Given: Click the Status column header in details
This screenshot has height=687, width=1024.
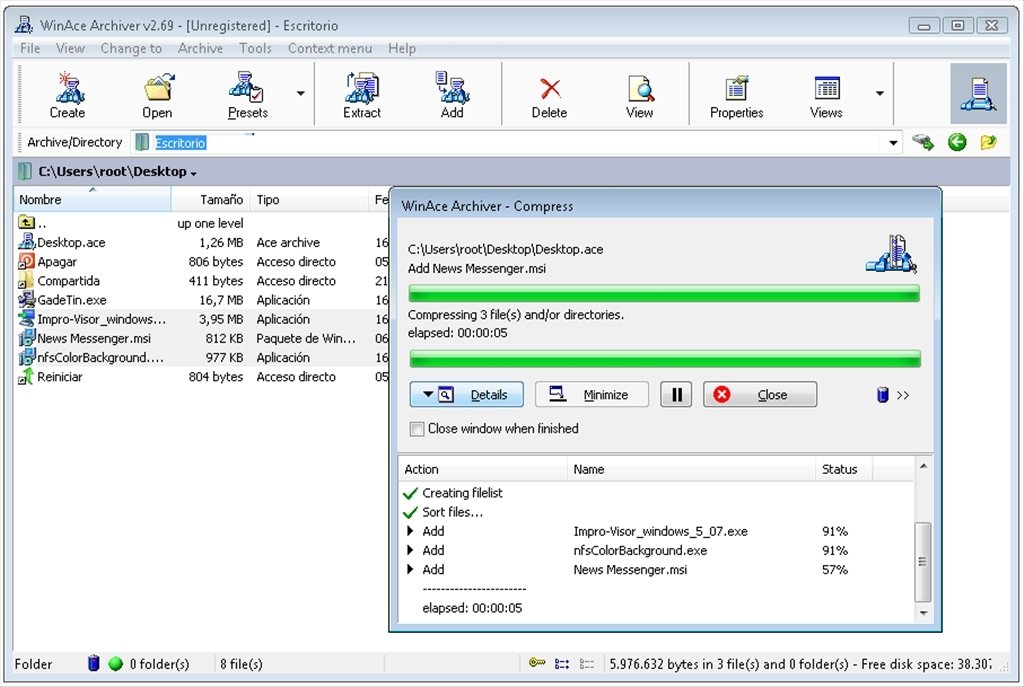Looking at the screenshot, I should click(x=844, y=469).
